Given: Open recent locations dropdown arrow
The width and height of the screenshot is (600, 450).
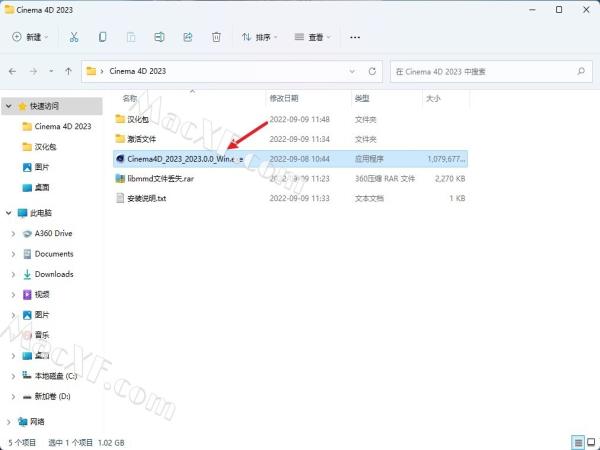Looking at the screenshot, I should [x=51, y=71].
